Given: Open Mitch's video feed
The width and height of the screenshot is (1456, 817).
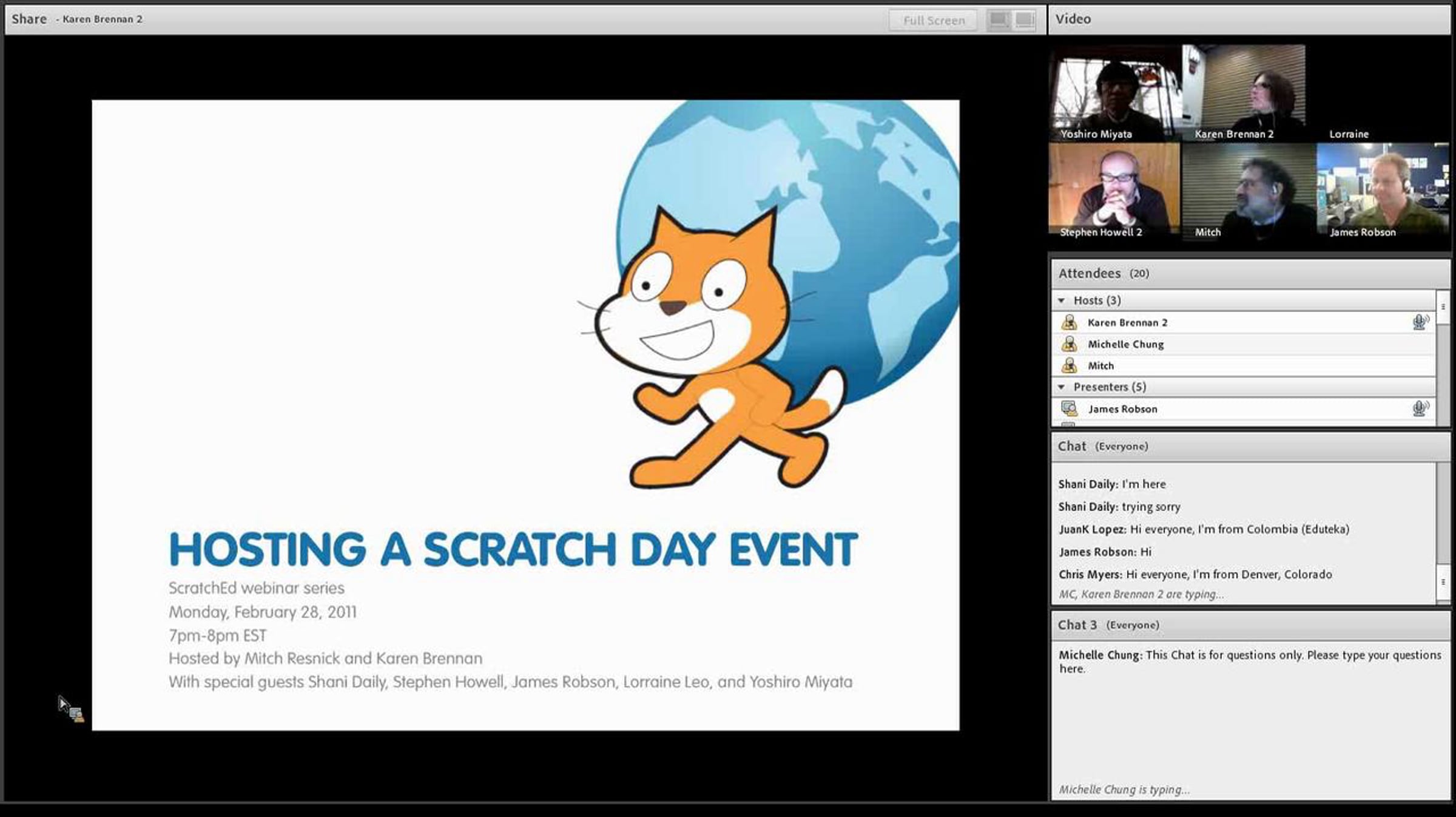Looking at the screenshot, I should pos(1249,192).
